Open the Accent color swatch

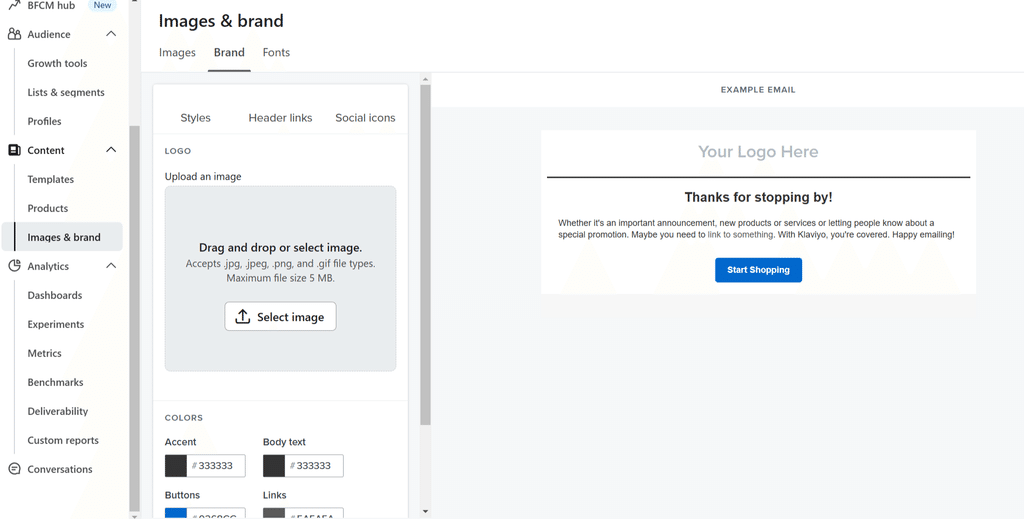tap(176, 466)
